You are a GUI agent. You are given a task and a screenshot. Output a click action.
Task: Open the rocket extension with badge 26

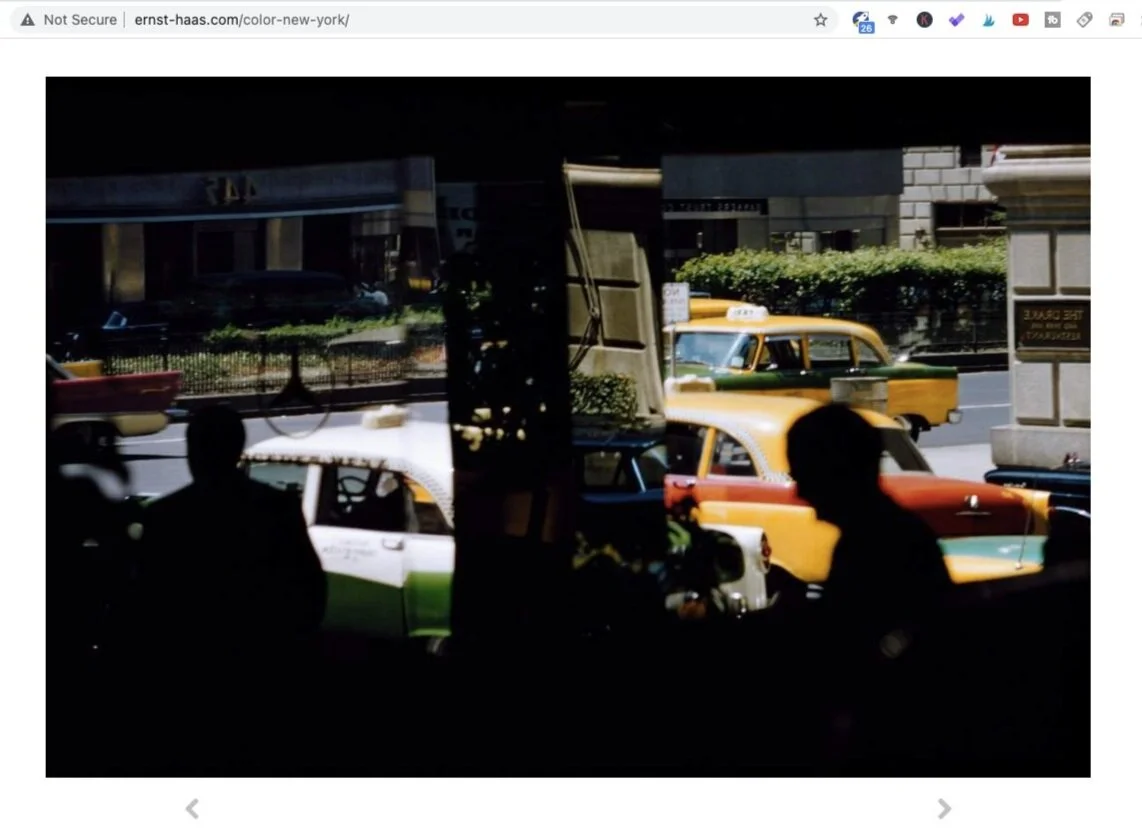(862, 21)
